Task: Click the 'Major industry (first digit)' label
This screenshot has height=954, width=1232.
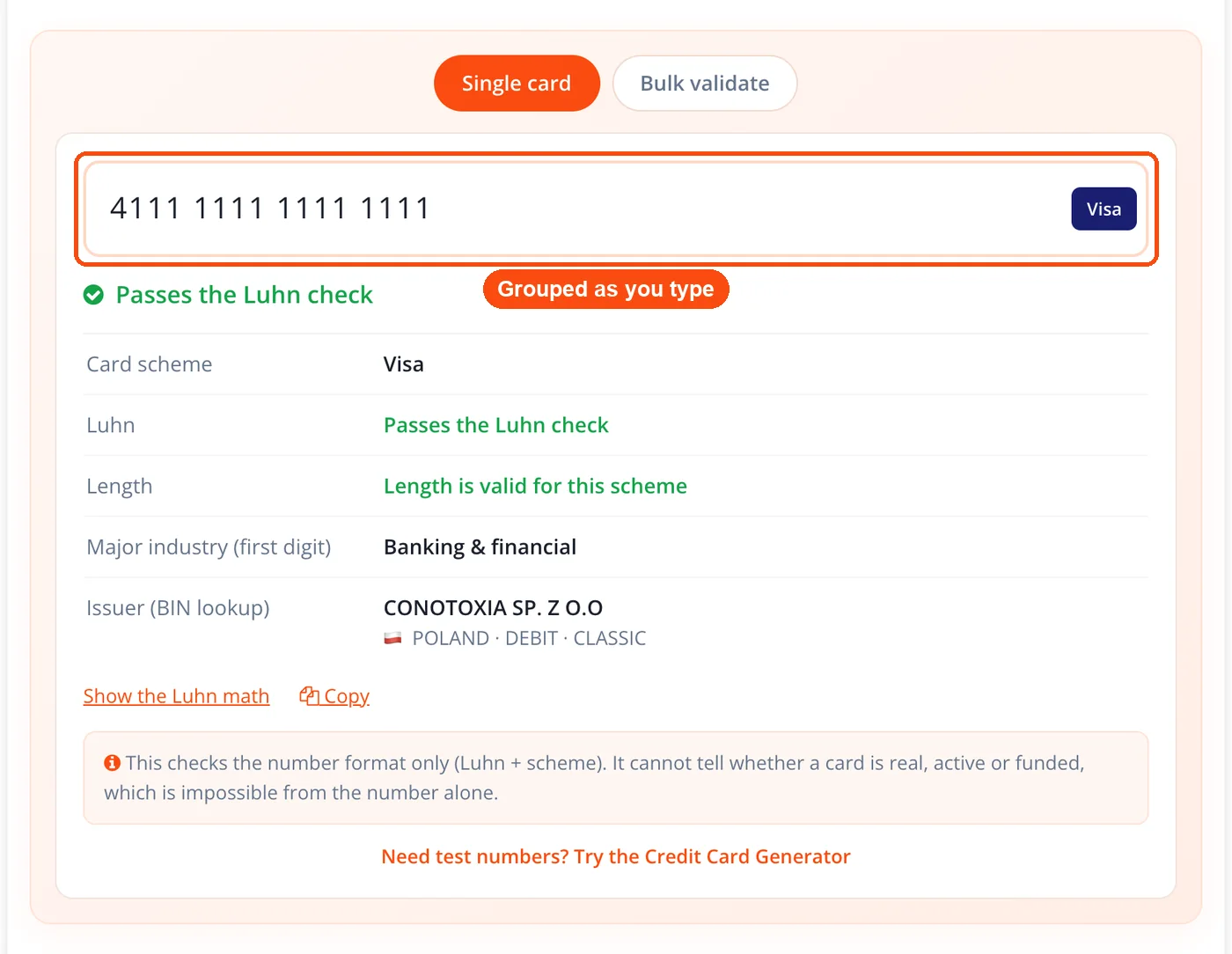Action: point(209,547)
